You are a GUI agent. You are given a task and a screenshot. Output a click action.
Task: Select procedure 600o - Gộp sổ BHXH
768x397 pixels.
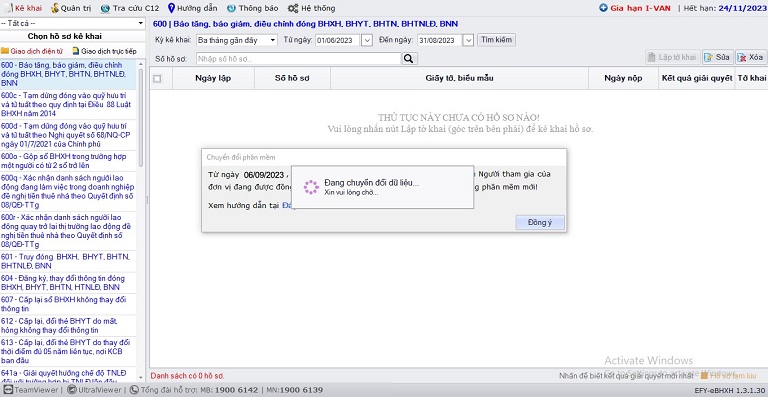coord(68,161)
